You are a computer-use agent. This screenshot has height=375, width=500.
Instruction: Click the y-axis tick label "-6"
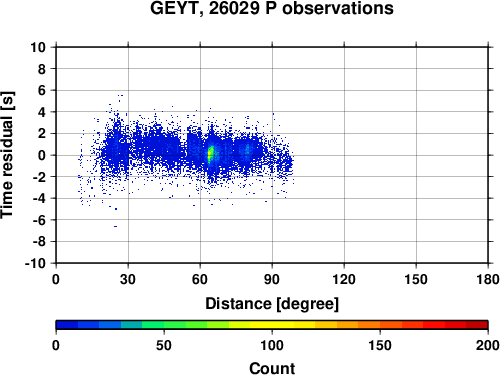pyautogui.click(x=39, y=220)
